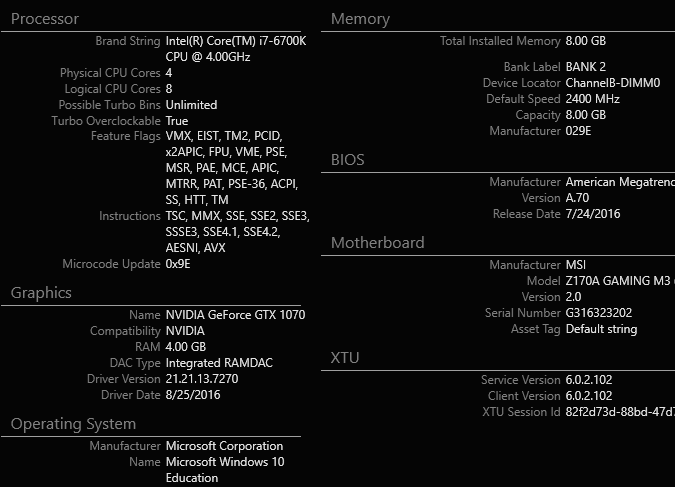Click the Memory section heading

(x=360, y=19)
